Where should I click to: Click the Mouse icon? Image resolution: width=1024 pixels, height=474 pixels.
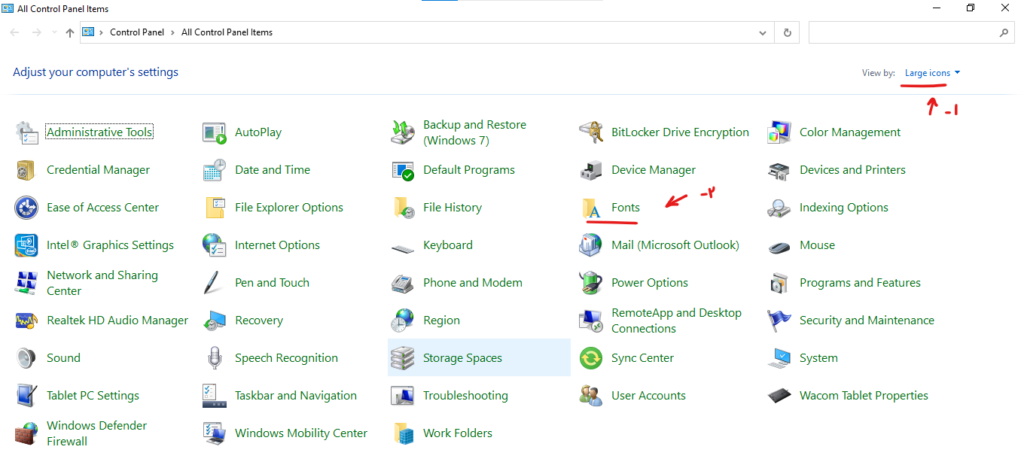coord(779,247)
